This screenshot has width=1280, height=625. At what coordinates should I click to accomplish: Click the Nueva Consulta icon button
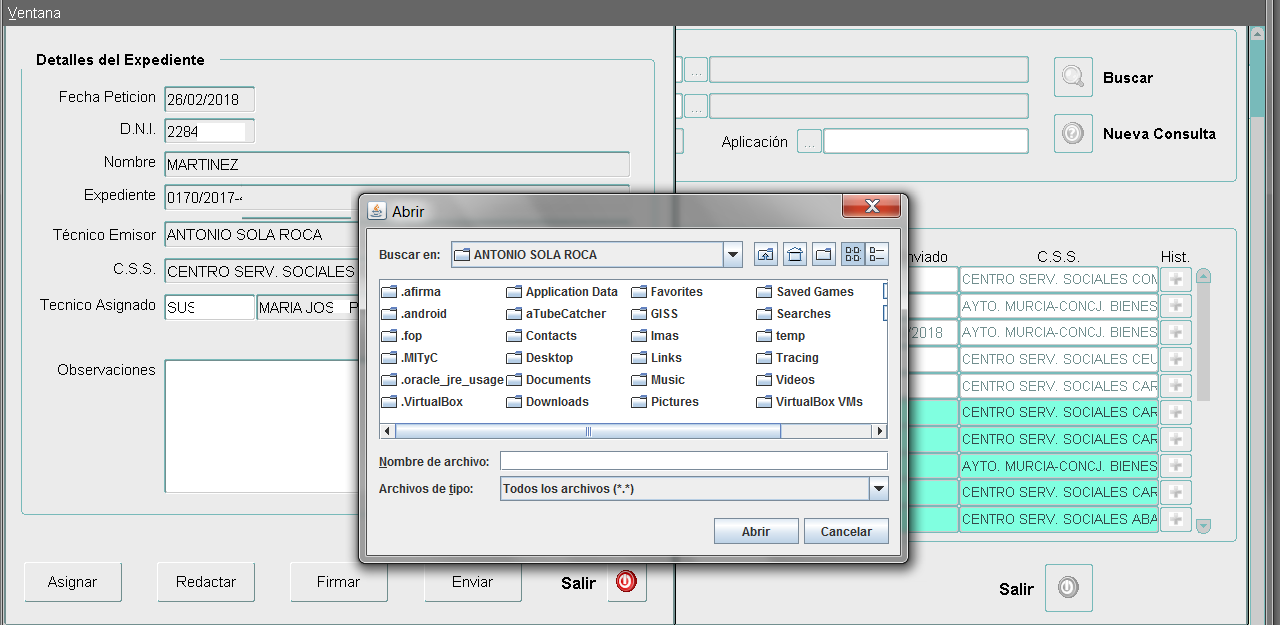pyautogui.click(x=1073, y=133)
